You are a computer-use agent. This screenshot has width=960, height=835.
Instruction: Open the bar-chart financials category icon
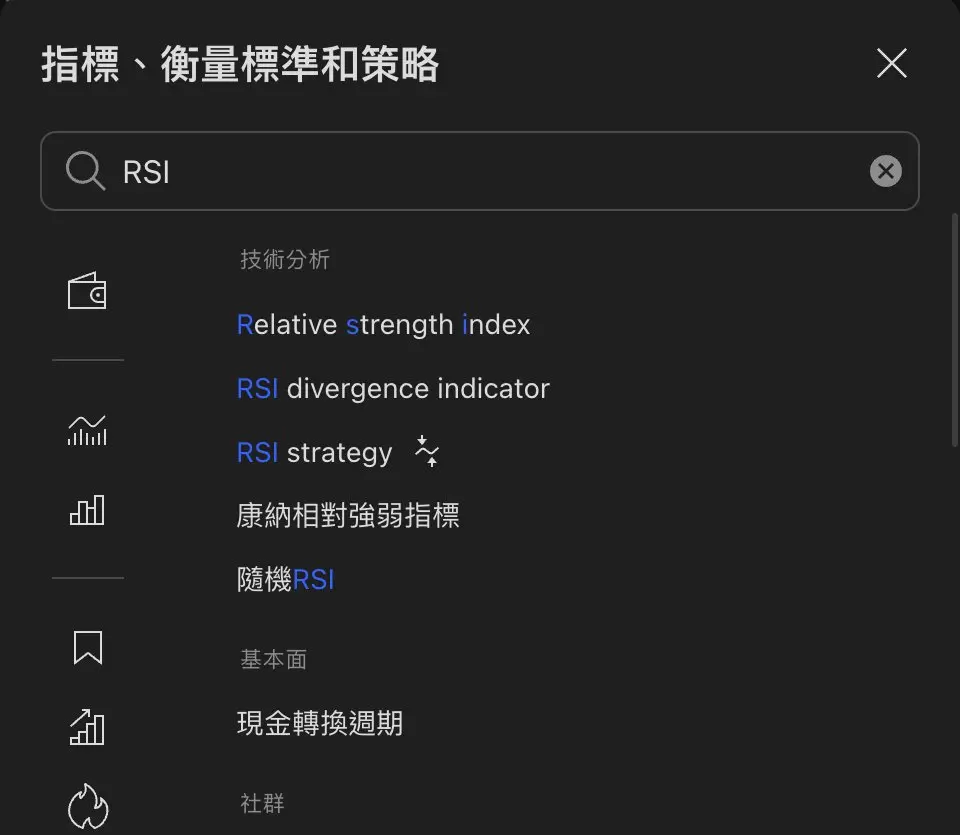87,510
